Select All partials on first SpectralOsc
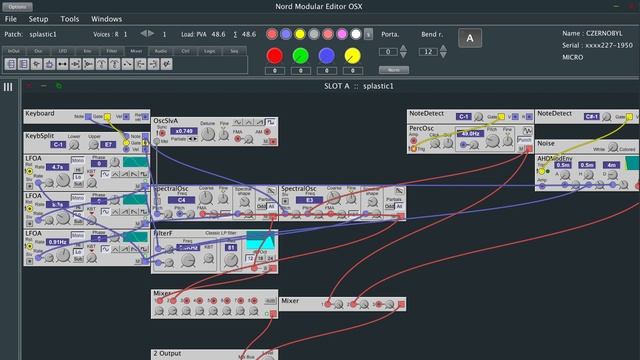The image size is (640, 360). [x=271, y=207]
